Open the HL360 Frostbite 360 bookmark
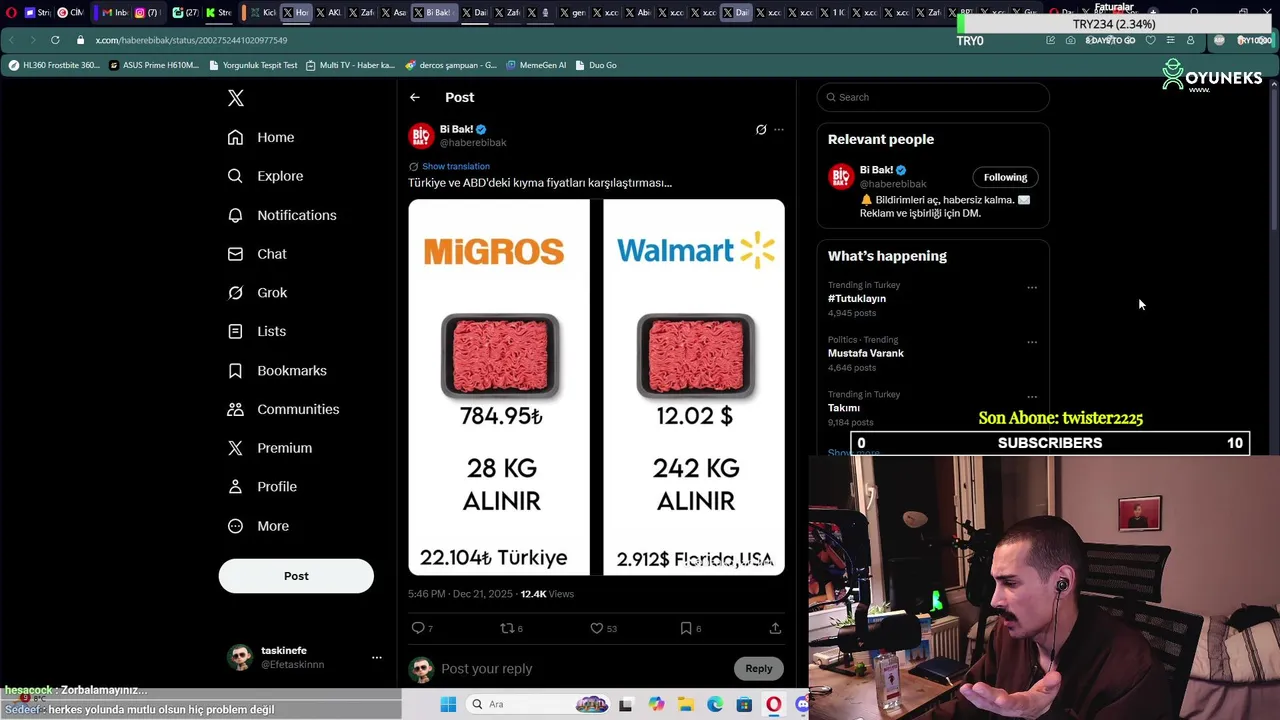The width and height of the screenshot is (1280, 720). pos(54,65)
